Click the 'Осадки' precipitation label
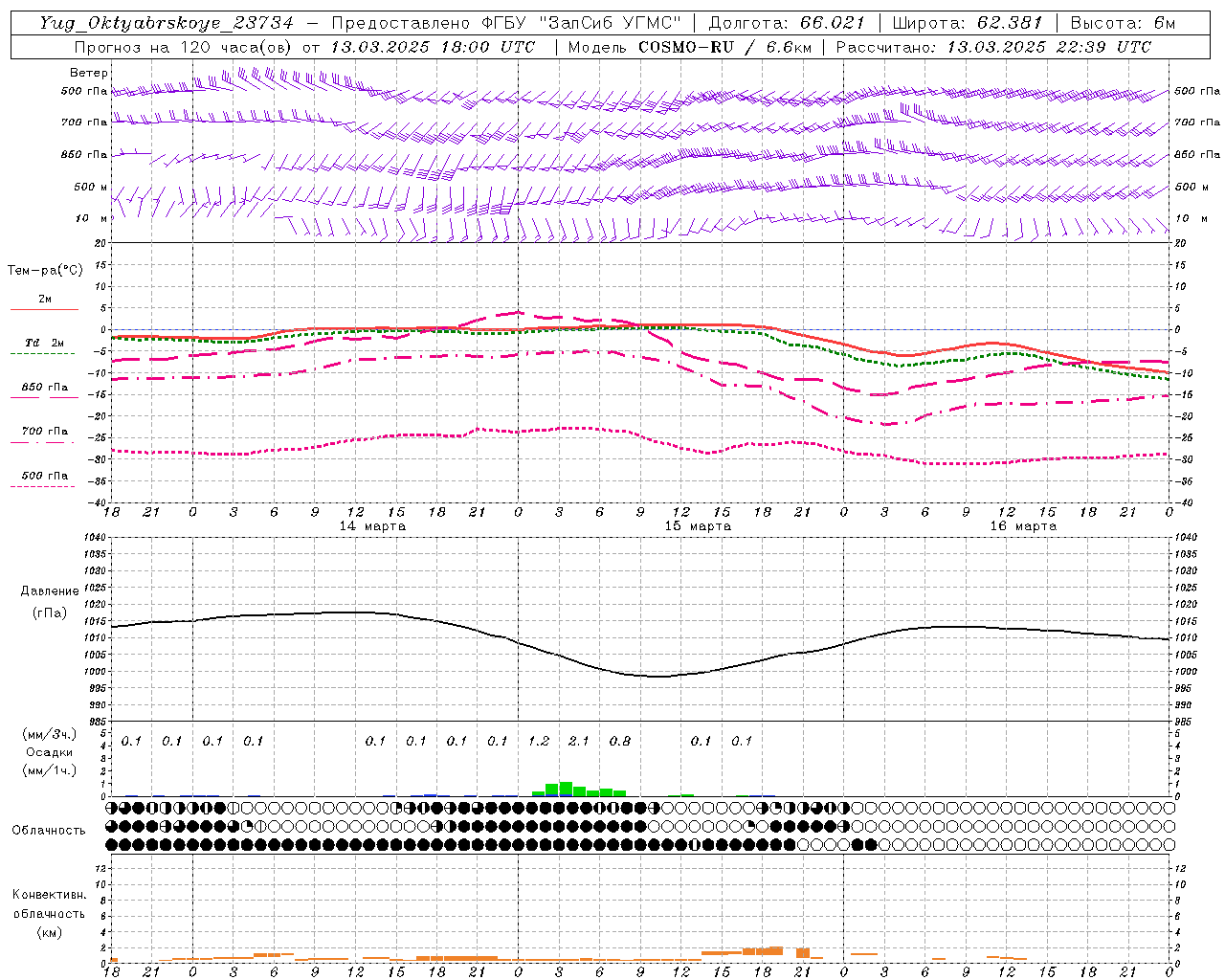Viewport: 1225px width, 980px height. tap(50, 752)
